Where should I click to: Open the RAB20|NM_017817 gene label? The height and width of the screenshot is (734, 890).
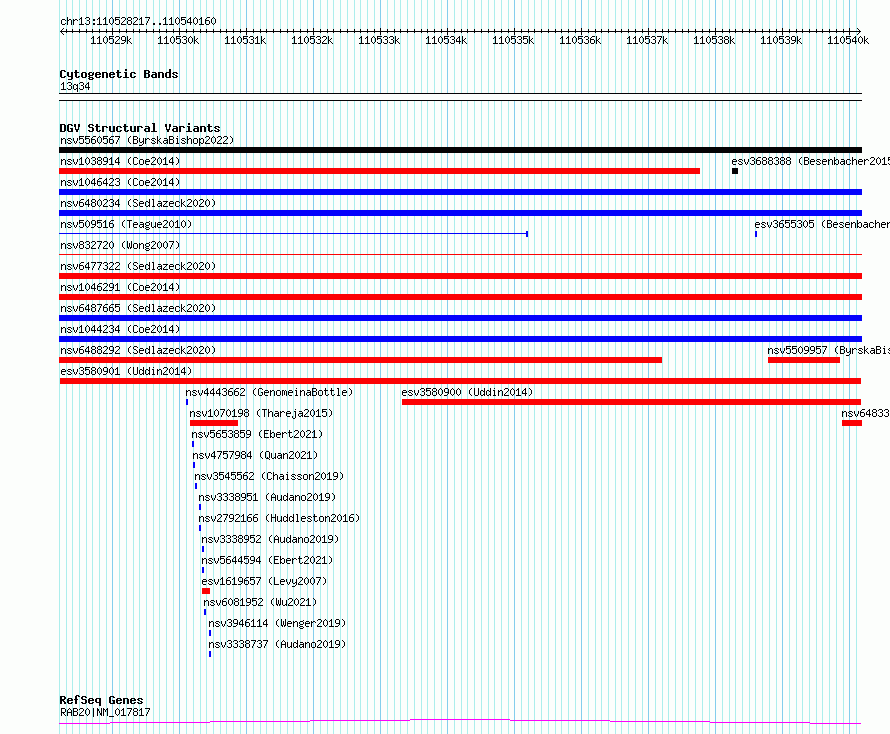105,712
